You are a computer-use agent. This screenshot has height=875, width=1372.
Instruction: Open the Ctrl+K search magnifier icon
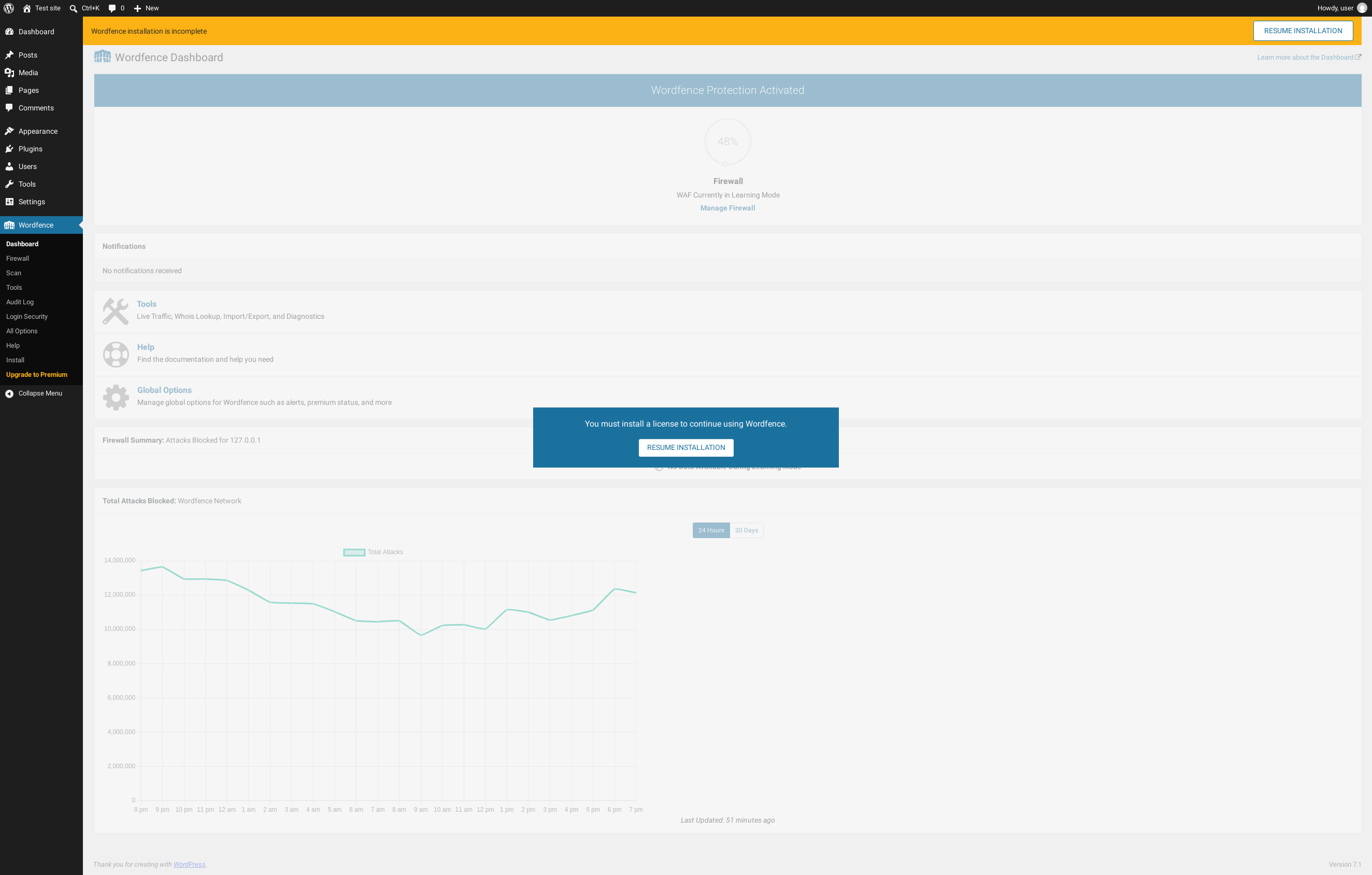74,8
